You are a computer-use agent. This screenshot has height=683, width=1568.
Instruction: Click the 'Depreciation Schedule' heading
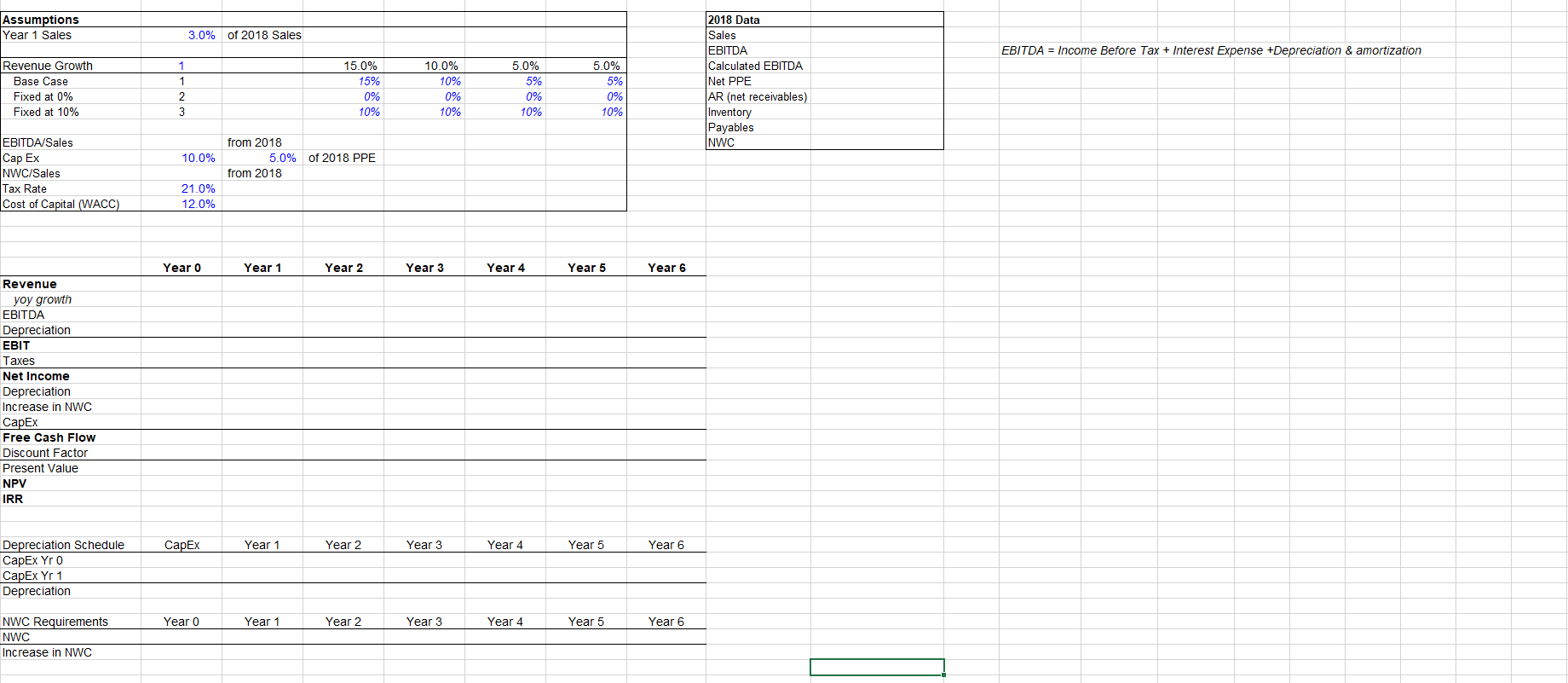(x=63, y=545)
